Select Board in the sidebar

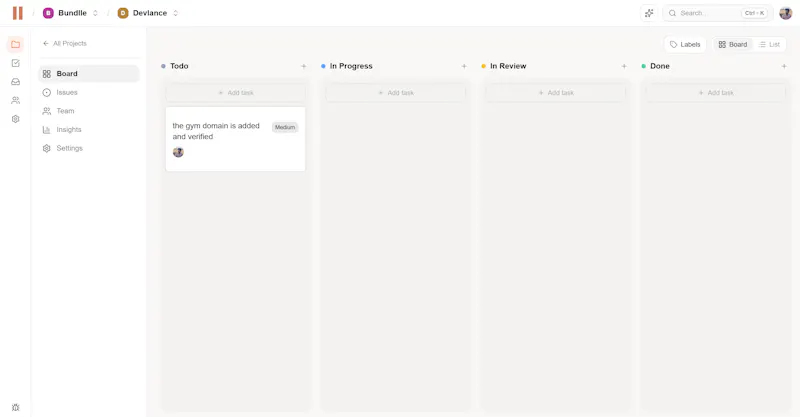click(x=89, y=73)
